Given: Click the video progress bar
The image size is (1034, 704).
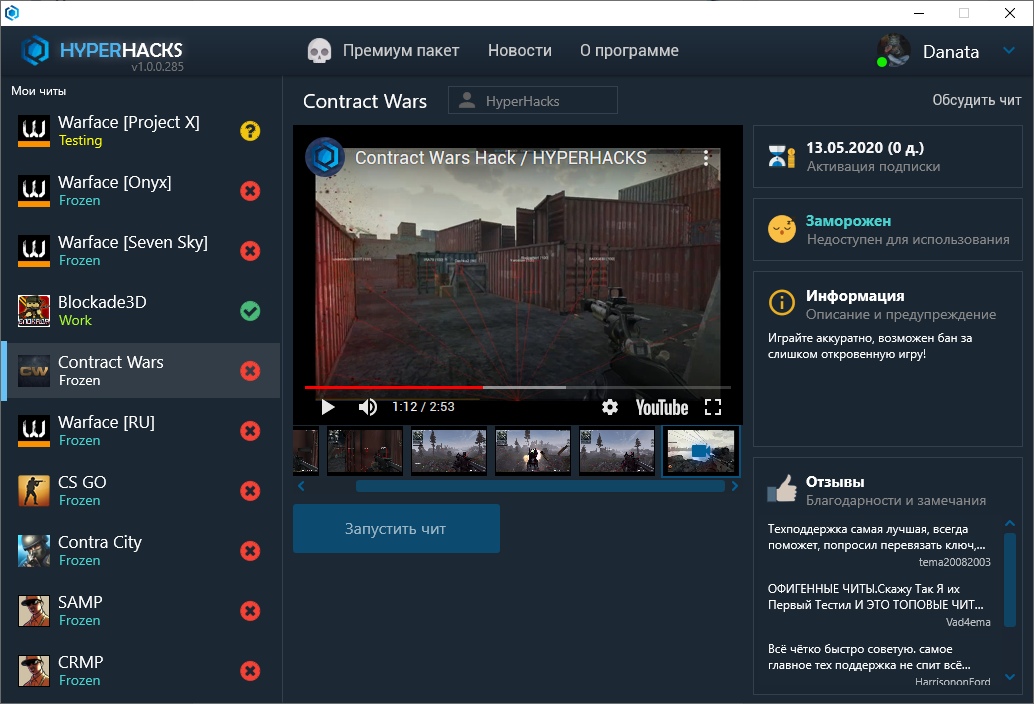Looking at the screenshot, I should click(517, 387).
